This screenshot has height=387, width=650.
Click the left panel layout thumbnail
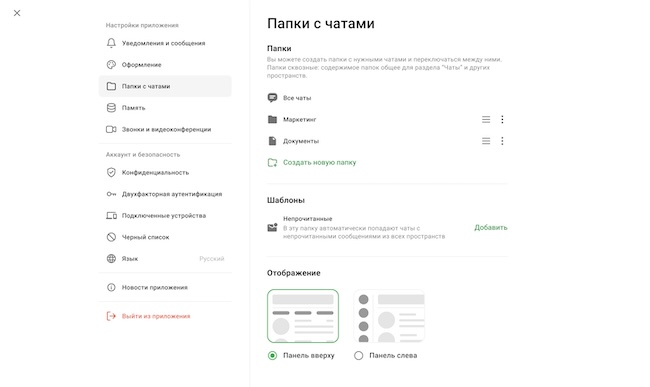(x=389, y=316)
